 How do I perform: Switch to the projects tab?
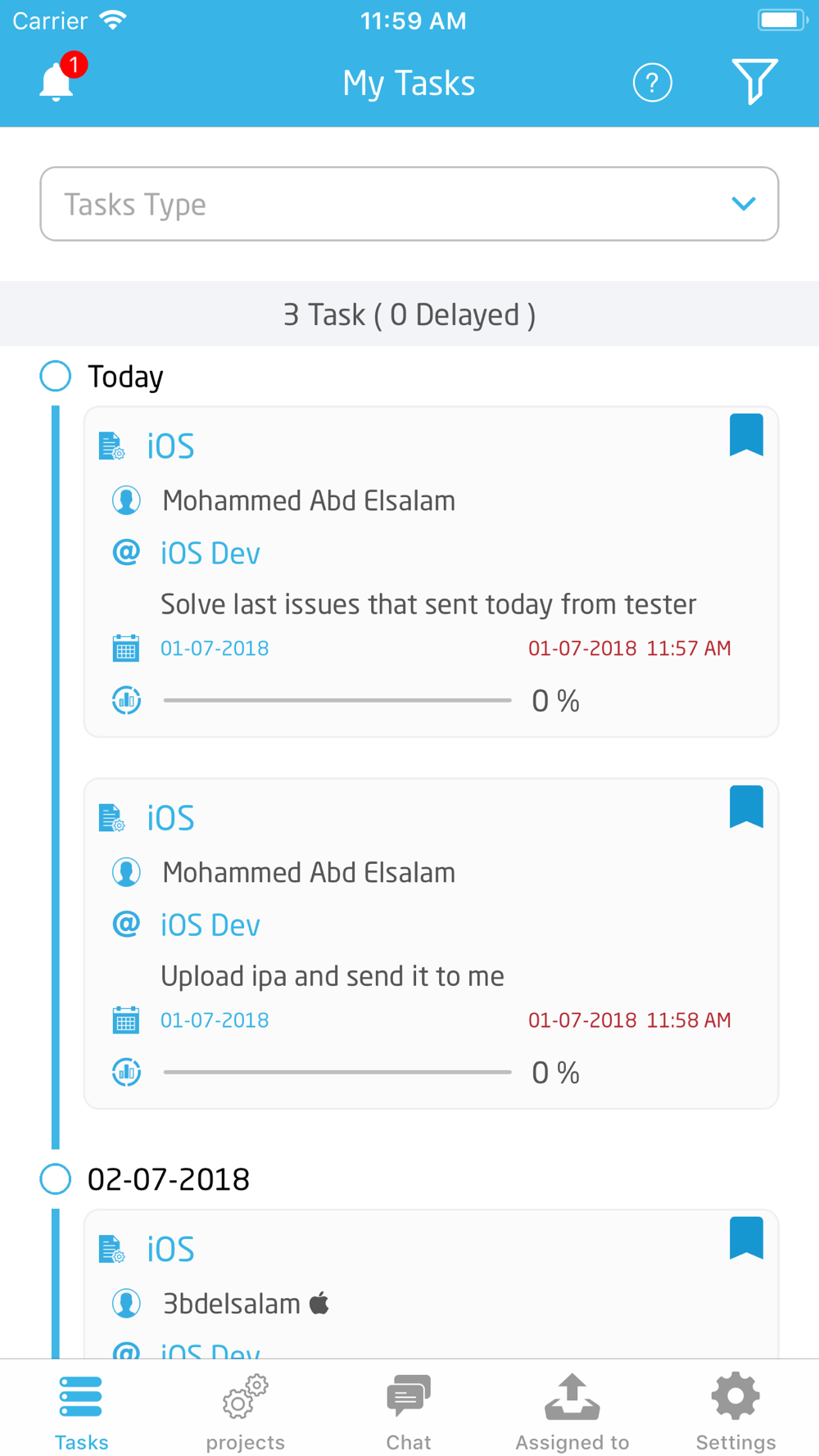[x=245, y=1413]
